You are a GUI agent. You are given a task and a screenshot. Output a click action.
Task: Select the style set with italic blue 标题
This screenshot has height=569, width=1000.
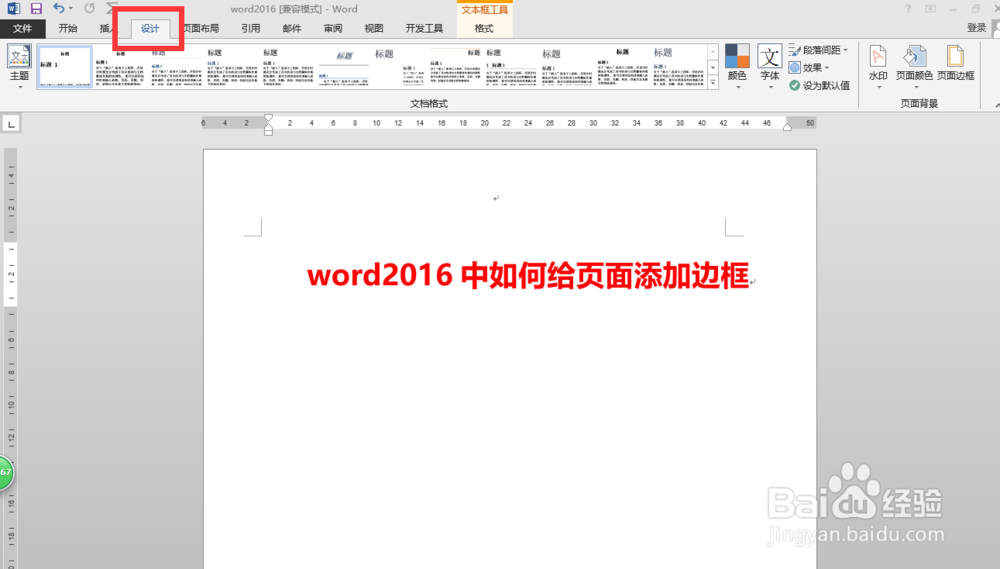tap(344, 66)
